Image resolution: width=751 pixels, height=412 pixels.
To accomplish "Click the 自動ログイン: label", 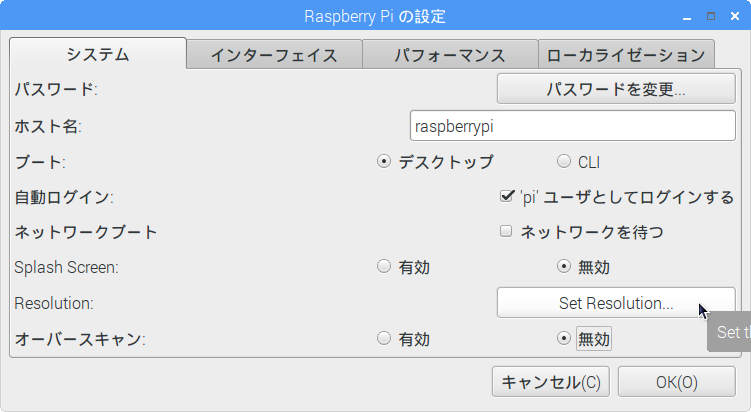I will click(64, 197).
